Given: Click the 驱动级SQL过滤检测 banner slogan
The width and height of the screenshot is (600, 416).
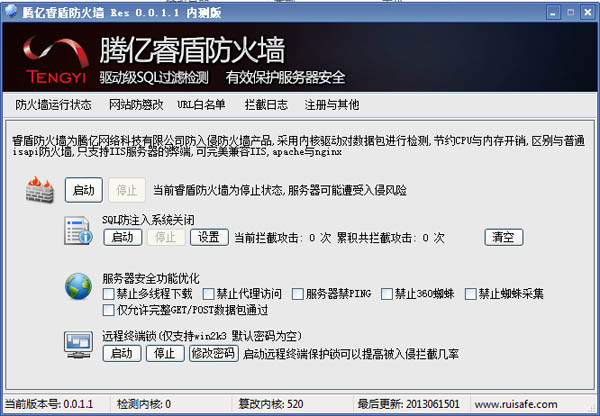Looking at the screenshot, I should click(x=154, y=78).
